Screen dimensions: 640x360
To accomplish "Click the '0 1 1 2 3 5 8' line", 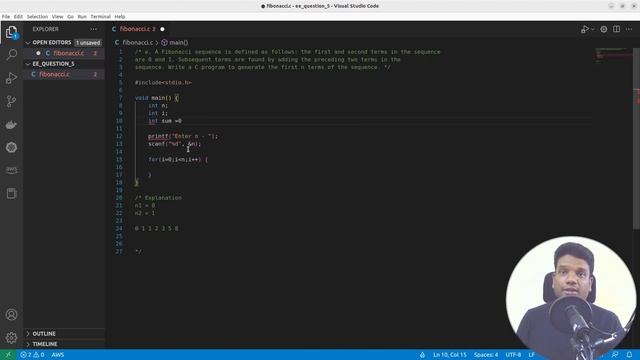I will [x=156, y=229].
